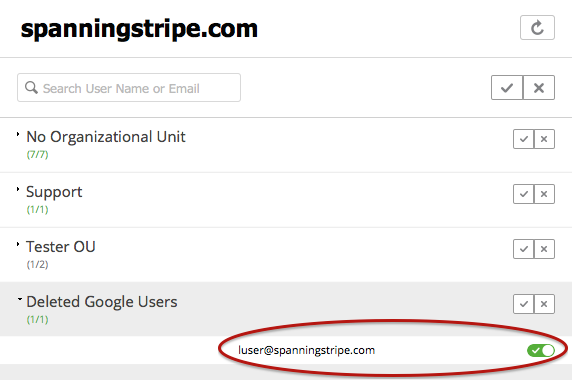Click the refresh icon beside spanningstripe.com
The image size is (572, 380).
[x=537, y=27]
